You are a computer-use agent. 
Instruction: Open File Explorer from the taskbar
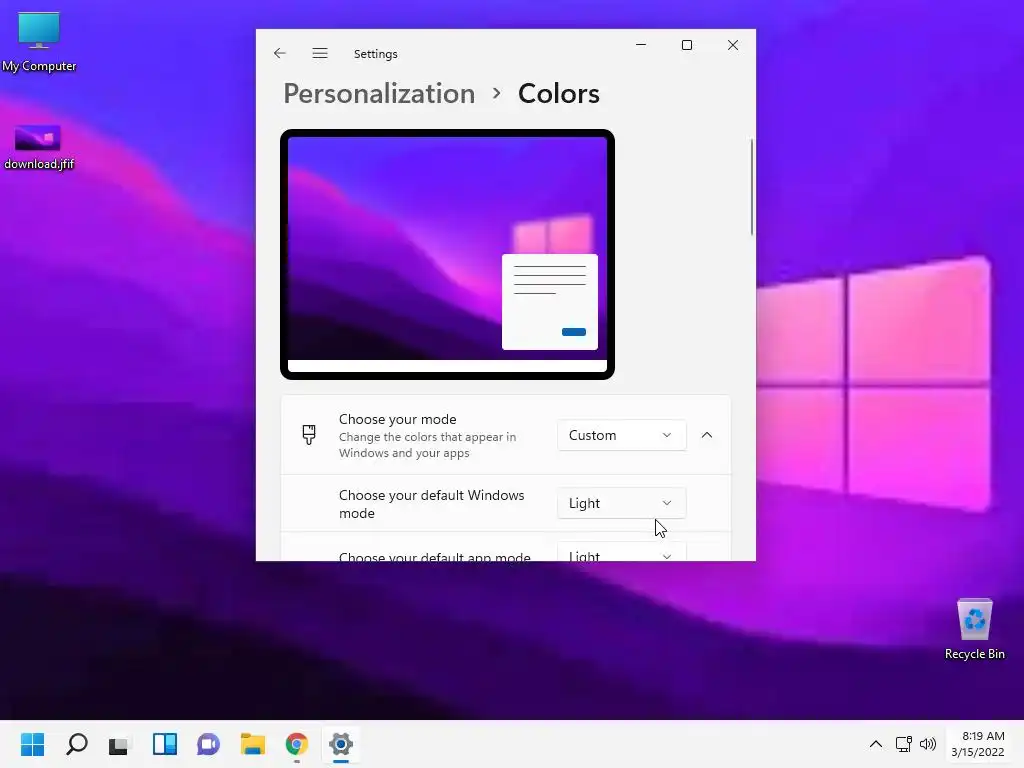pyautogui.click(x=253, y=744)
